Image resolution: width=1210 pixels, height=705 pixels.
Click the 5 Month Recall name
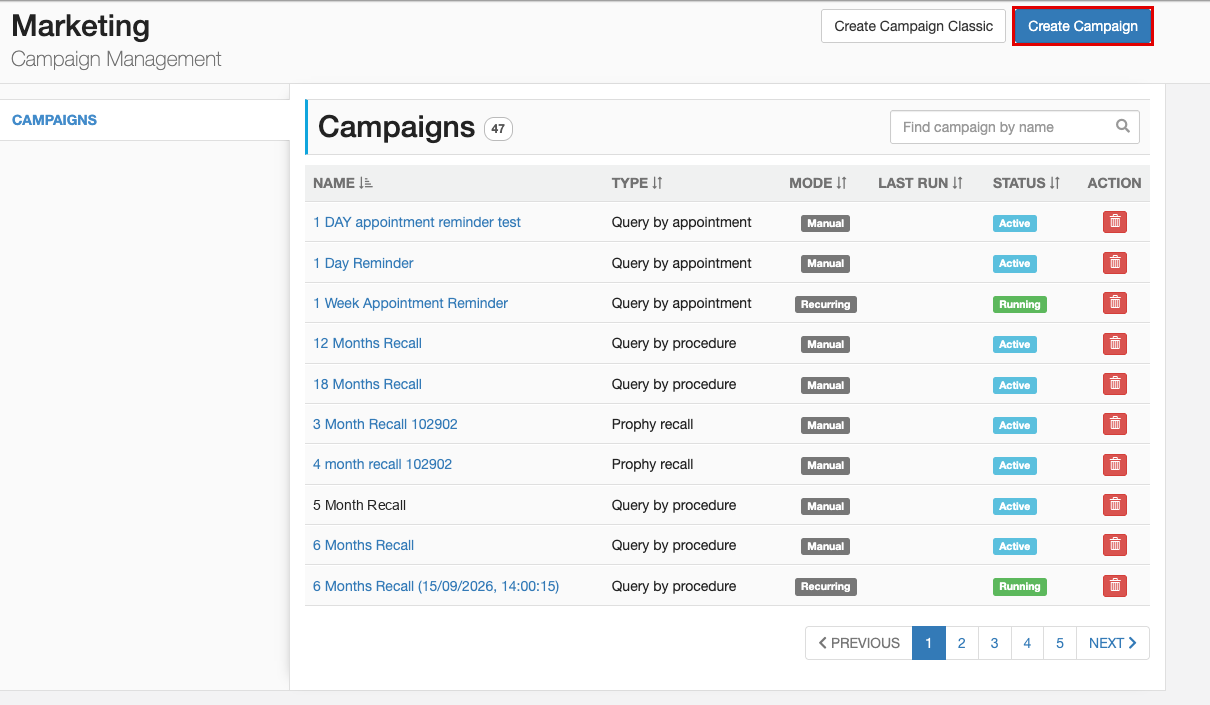click(359, 505)
